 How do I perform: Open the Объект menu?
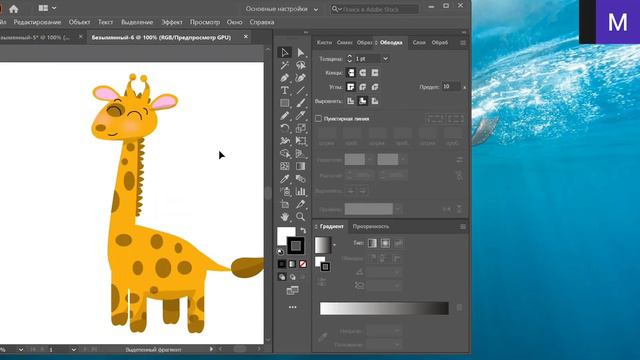click(79, 22)
